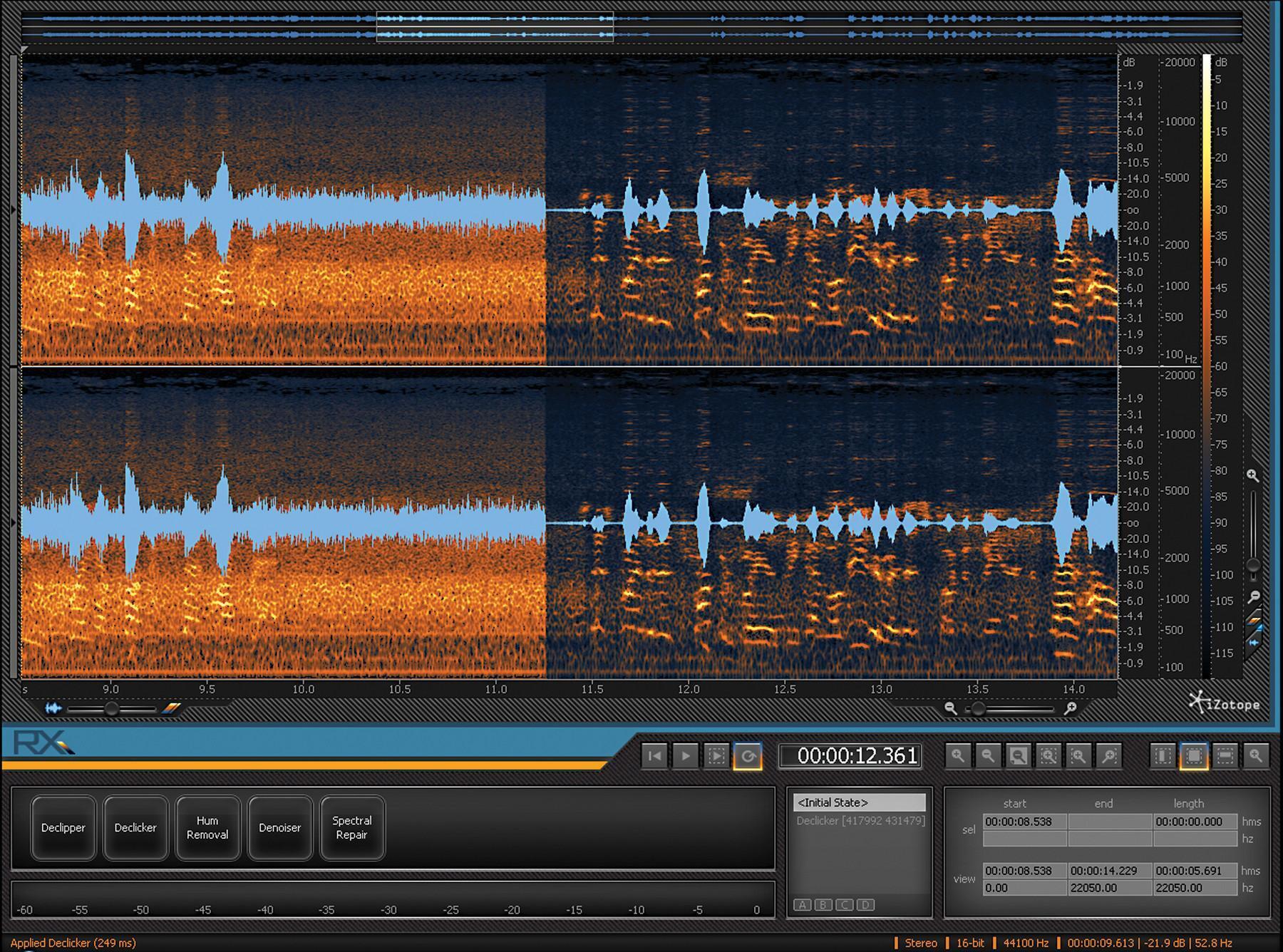Click the selection start hms field

coord(1024,822)
